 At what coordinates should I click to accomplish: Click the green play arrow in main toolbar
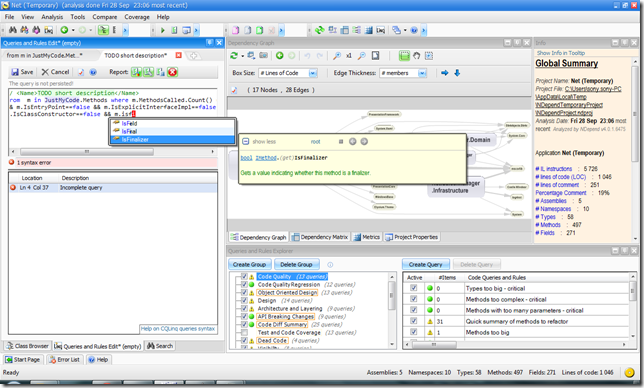[x=163, y=30]
